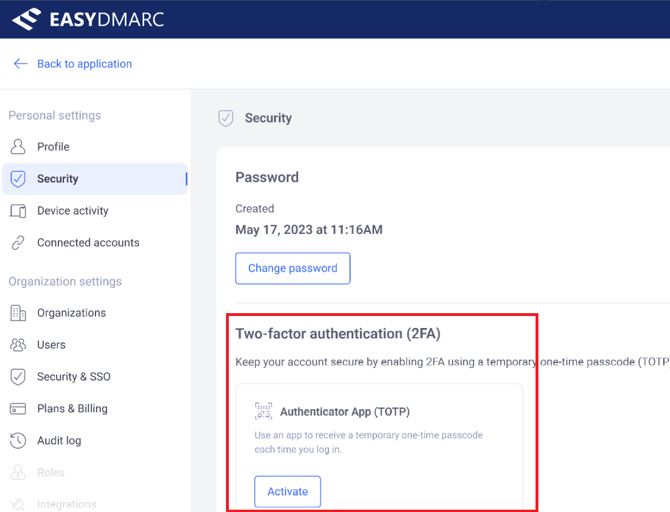
Task: Click the Connected accounts link icon
Action: coord(18,243)
